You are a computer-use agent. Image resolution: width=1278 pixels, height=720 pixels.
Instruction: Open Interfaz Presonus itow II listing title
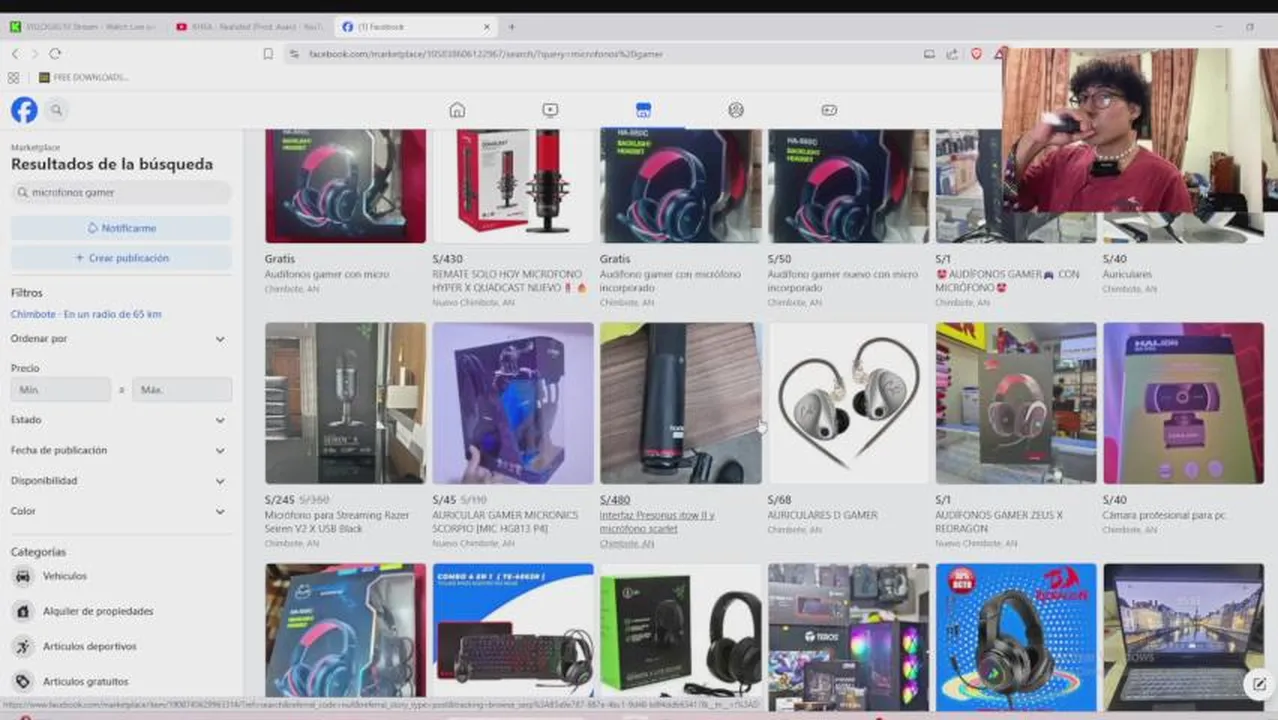(657, 521)
